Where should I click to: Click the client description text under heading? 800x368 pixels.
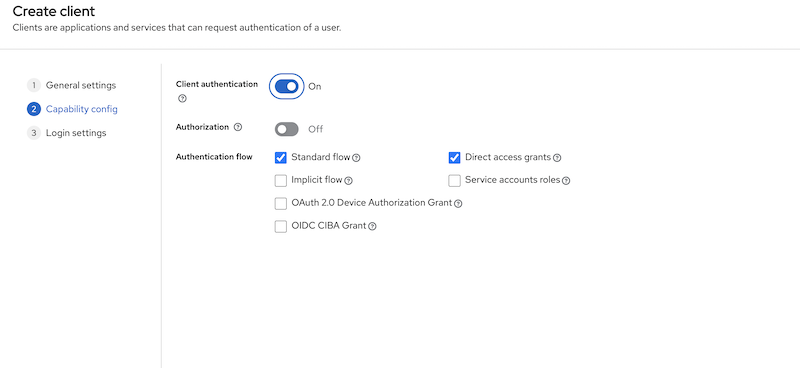[x=177, y=28]
